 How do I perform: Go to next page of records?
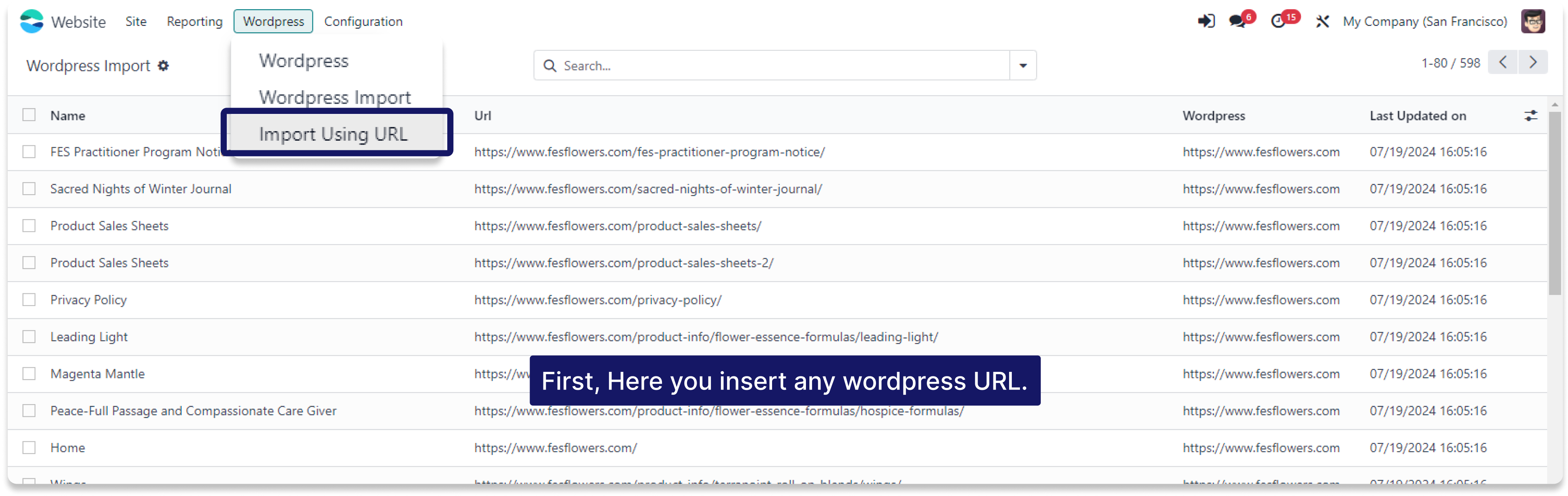pyautogui.click(x=1533, y=63)
